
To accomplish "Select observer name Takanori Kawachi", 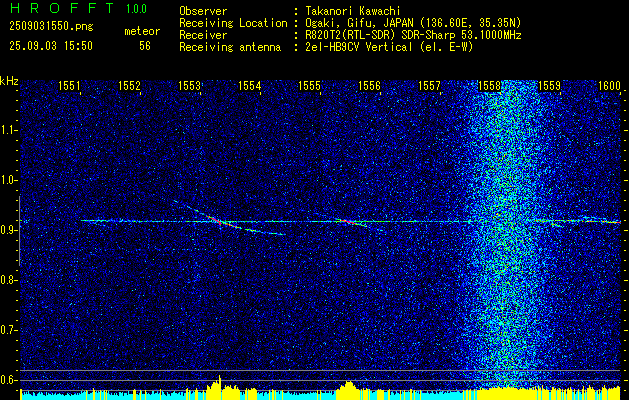I will (352, 11).
